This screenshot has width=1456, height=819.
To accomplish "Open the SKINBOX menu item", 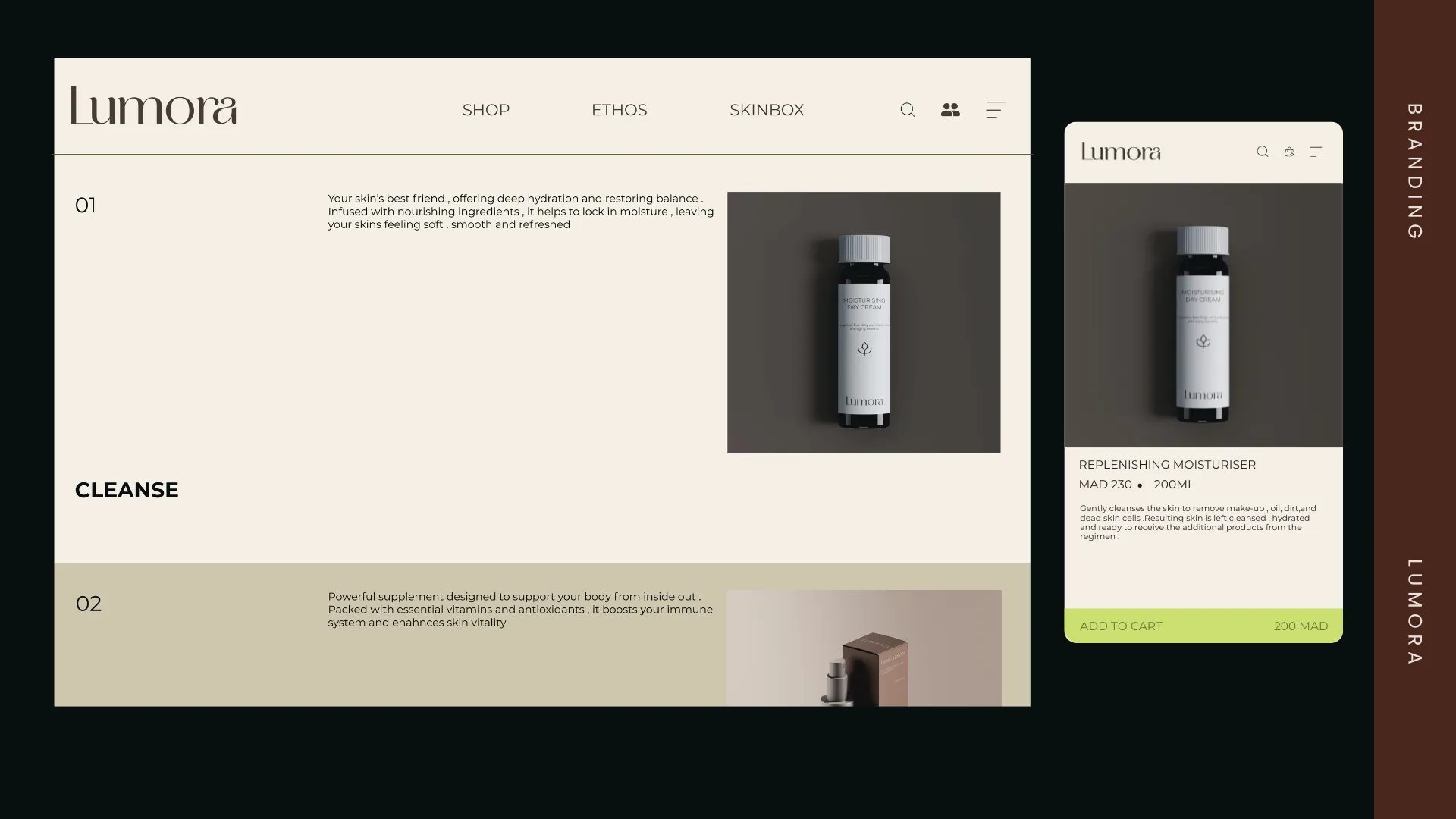I will pos(767,110).
